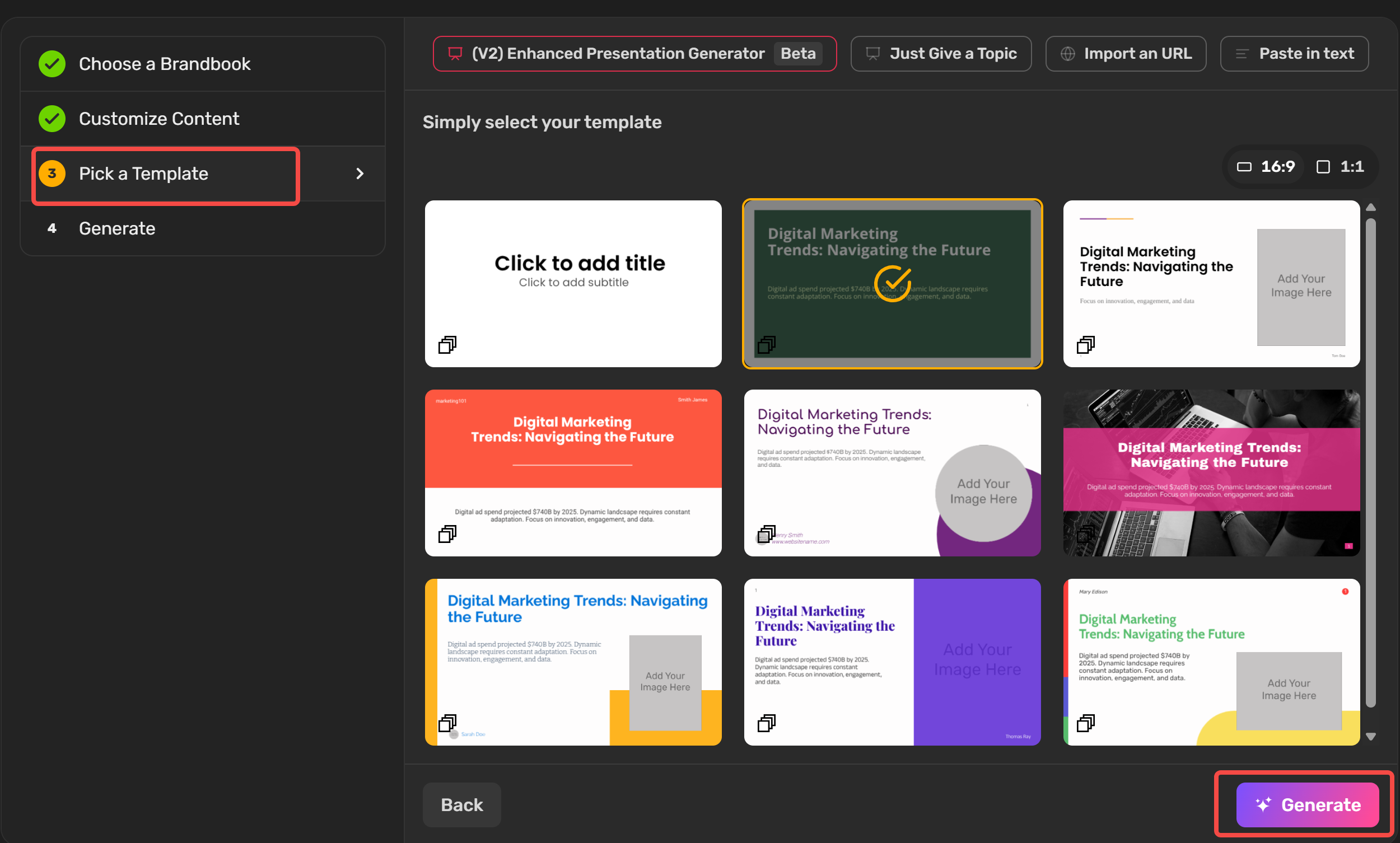Click stacked-slides icon on white template with purple underline

(1085, 345)
